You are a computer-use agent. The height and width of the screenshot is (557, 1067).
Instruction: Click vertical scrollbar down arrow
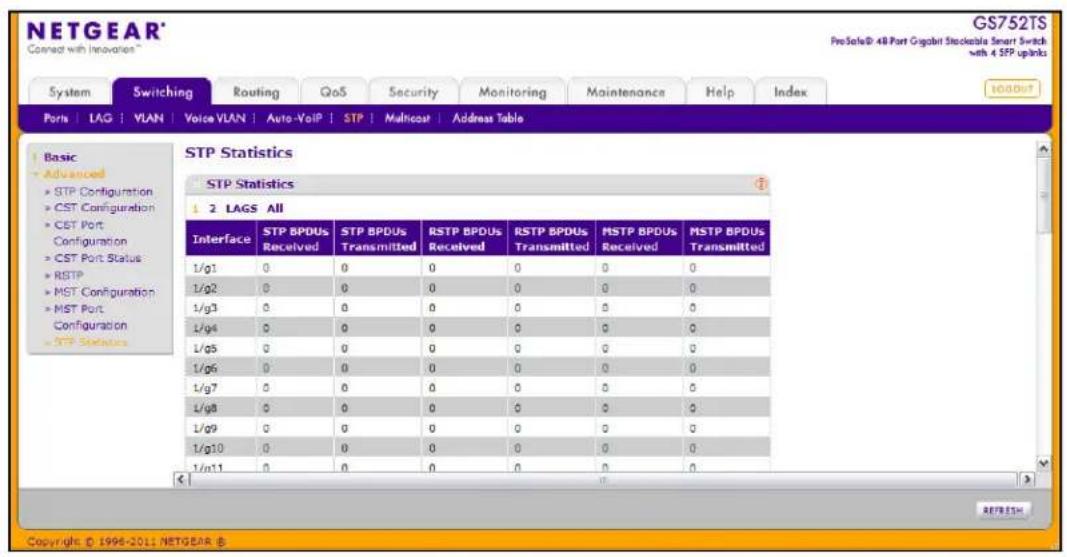tap(1043, 462)
